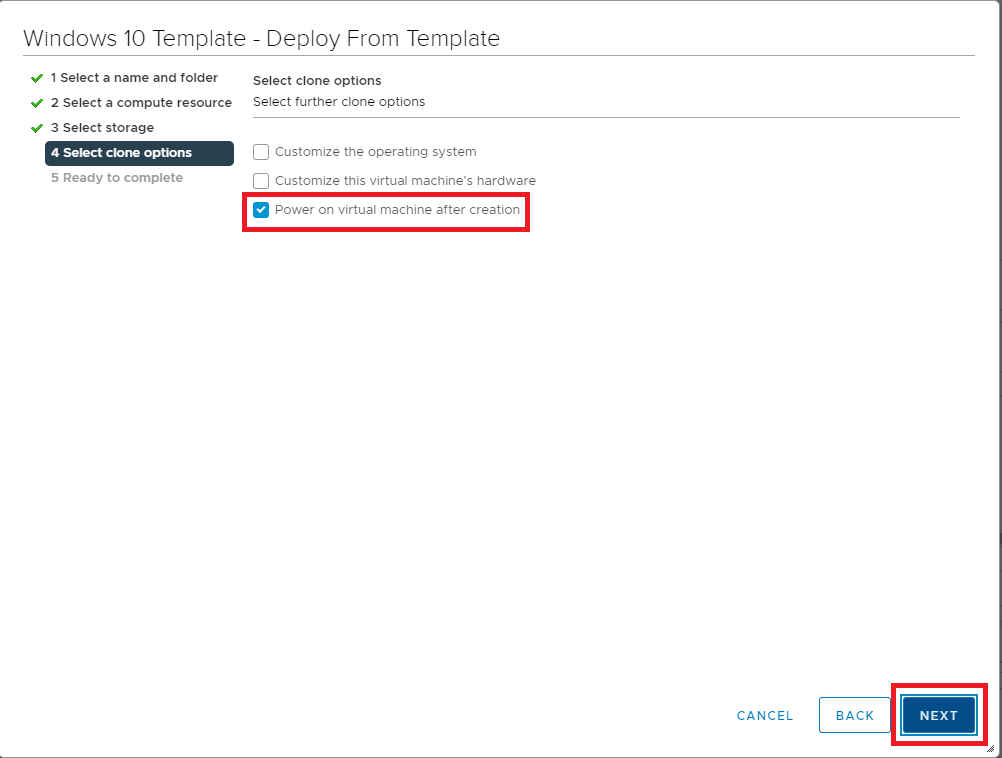Click green checkmark beside Select storage step

click(37, 128)
